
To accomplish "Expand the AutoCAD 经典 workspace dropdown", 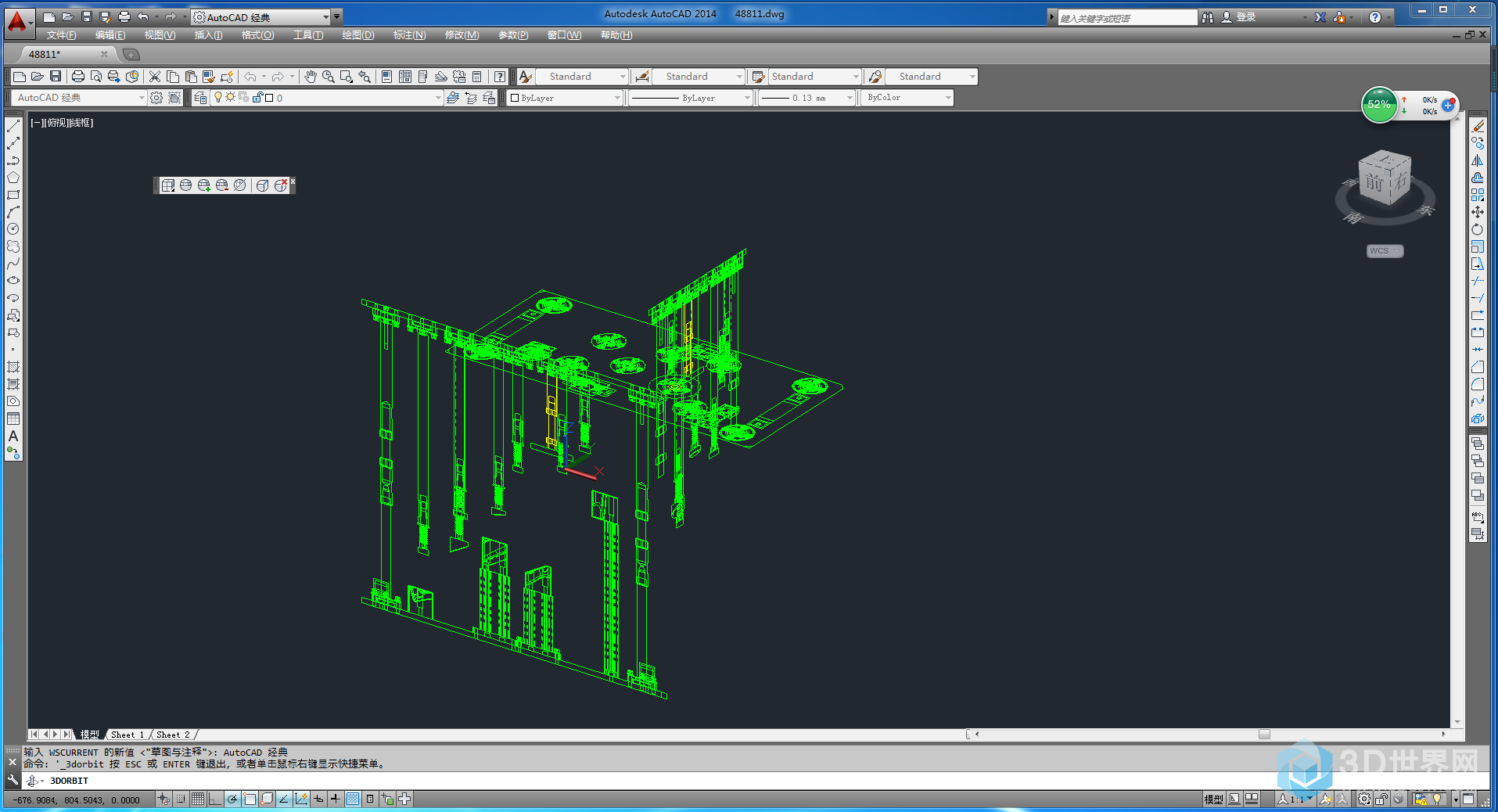I will (x=142, y=98).
